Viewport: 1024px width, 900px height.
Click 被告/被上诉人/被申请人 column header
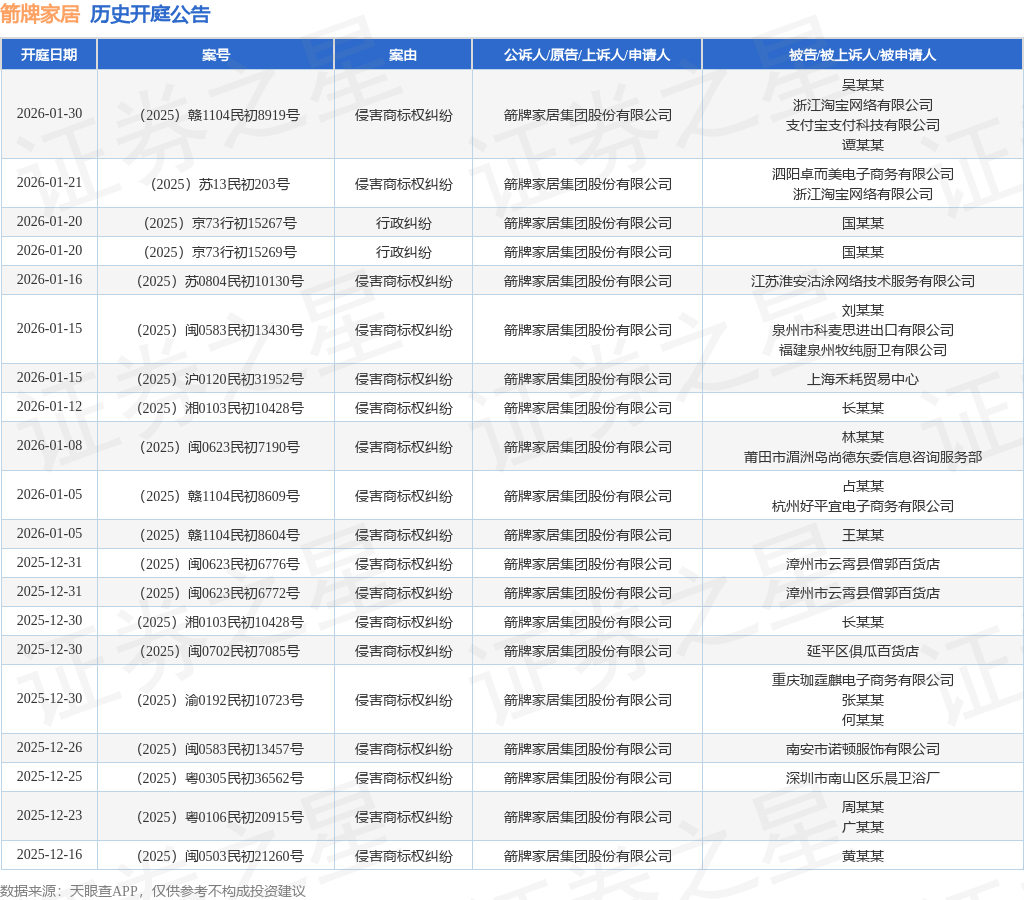point(862,55)
